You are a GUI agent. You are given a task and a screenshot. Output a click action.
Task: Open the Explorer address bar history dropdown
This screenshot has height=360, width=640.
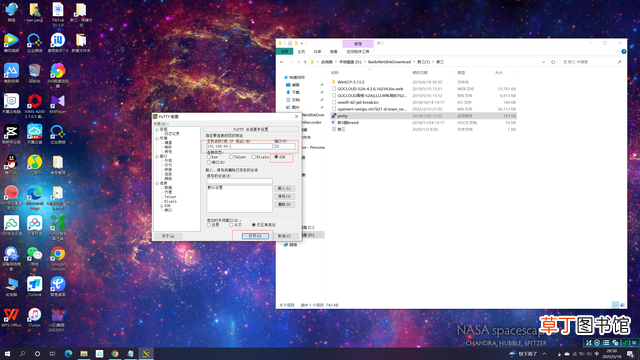(x=543, y=62)
